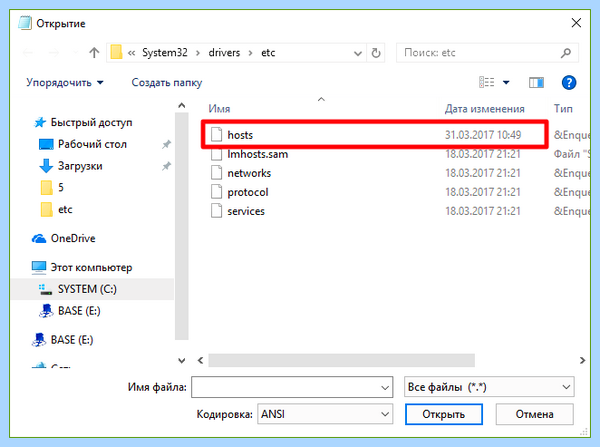Click the Quick access star icon
600x447 pixels.
point(40,122)
